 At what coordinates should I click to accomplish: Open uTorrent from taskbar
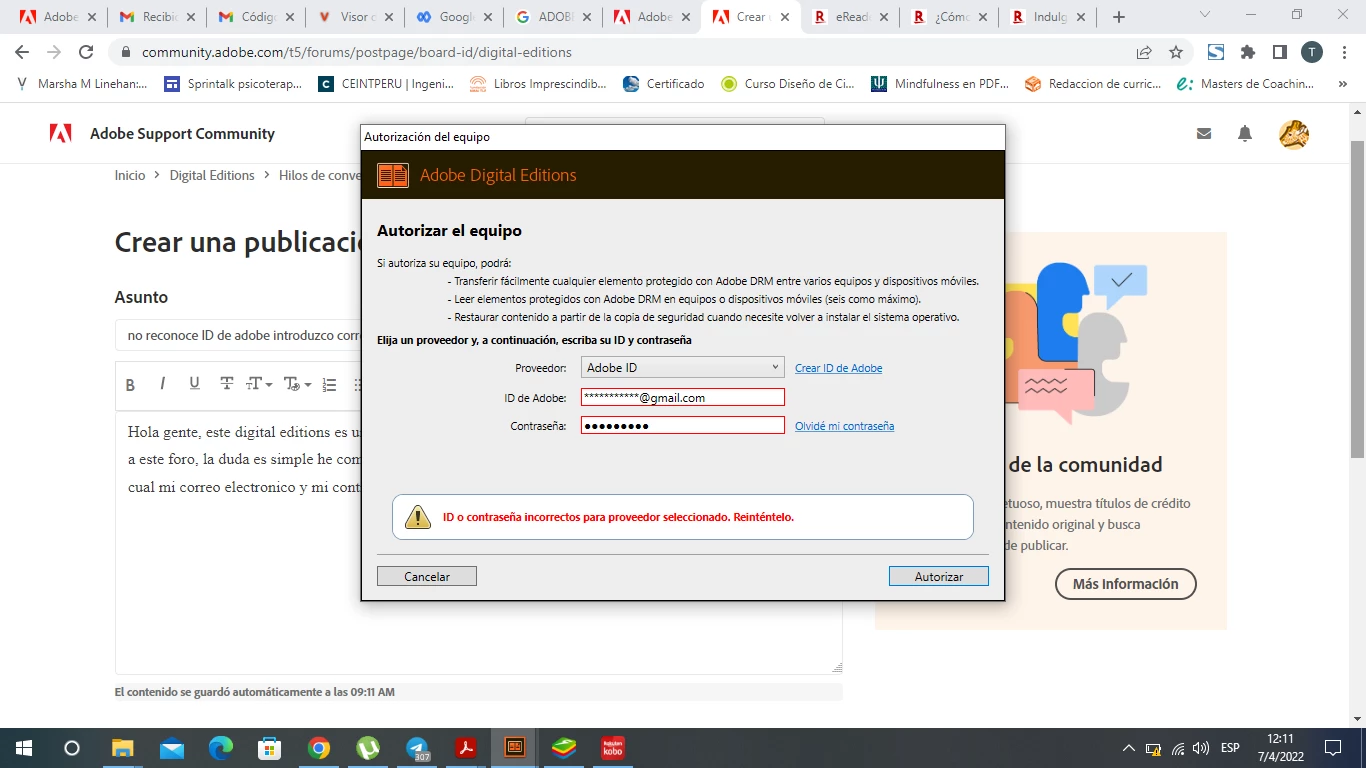pos(368,747)
